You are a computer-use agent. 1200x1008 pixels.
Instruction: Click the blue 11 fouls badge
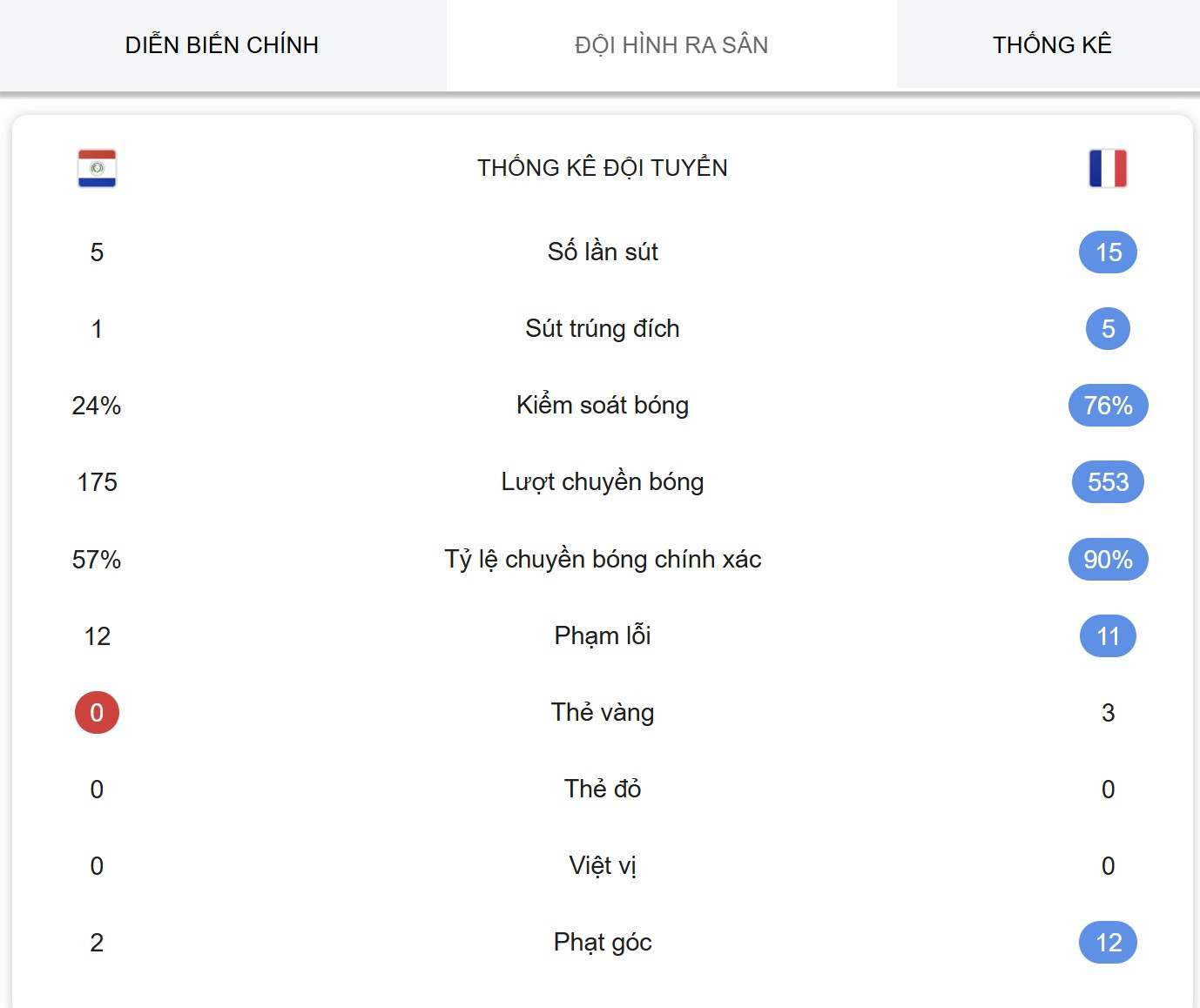pyautogui.click(x=1108, y=636)
